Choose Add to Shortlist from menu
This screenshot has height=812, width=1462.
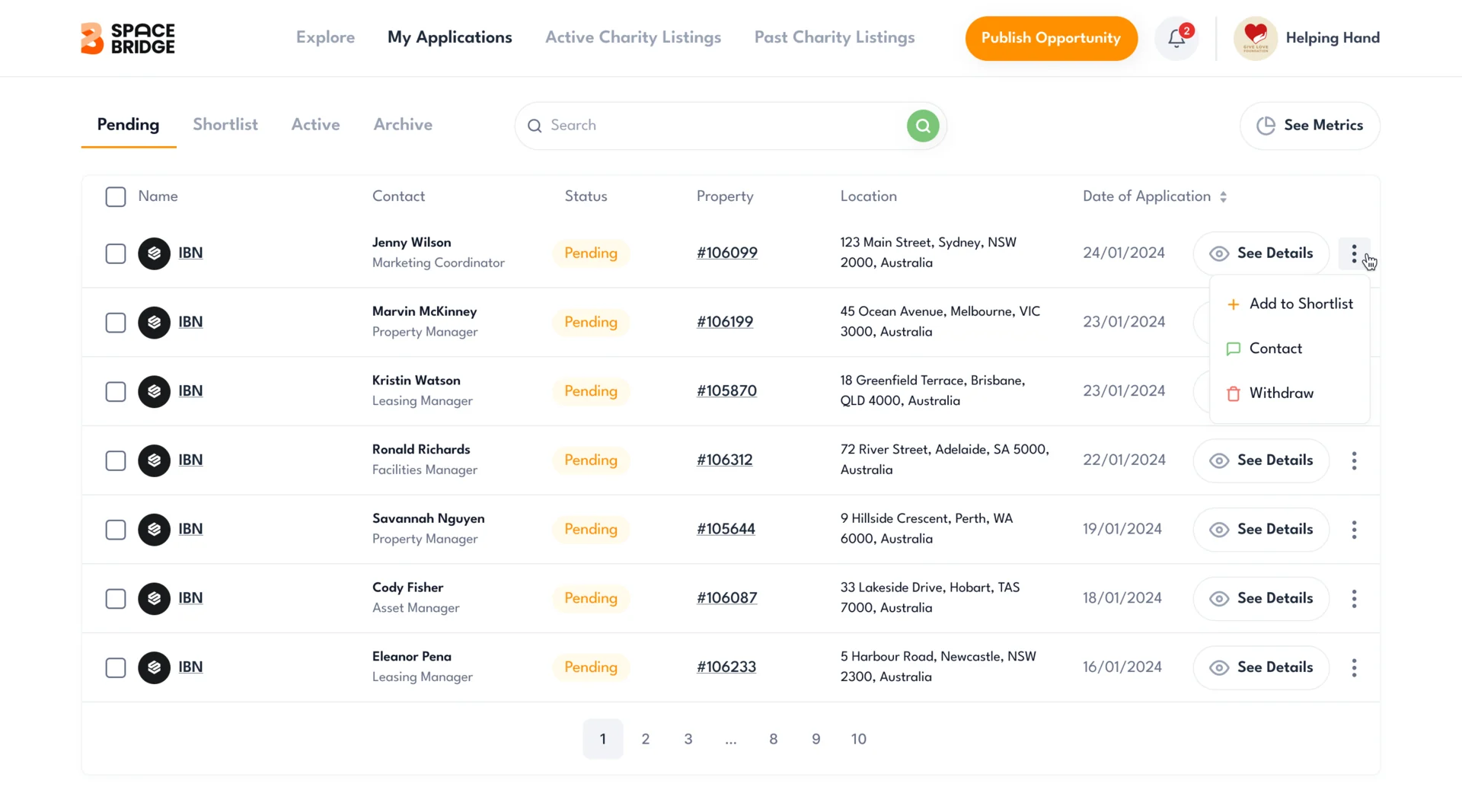point(1289,304)
